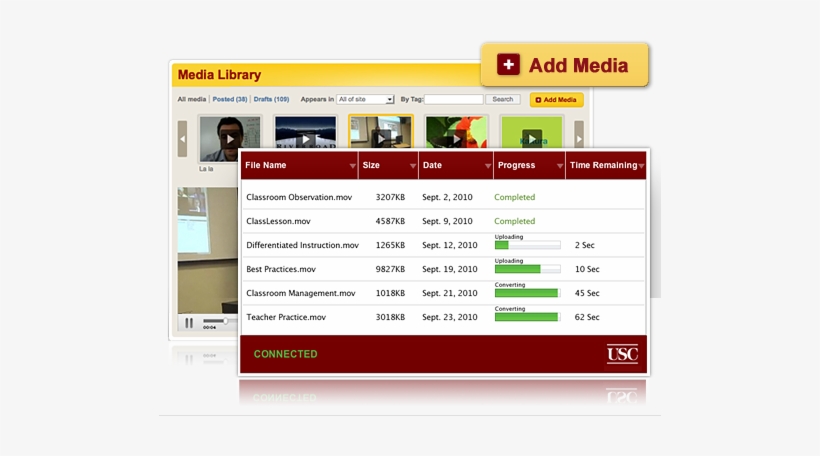
Task: Go to next thumbnails with the right arrow
Action: pos(579,139)
